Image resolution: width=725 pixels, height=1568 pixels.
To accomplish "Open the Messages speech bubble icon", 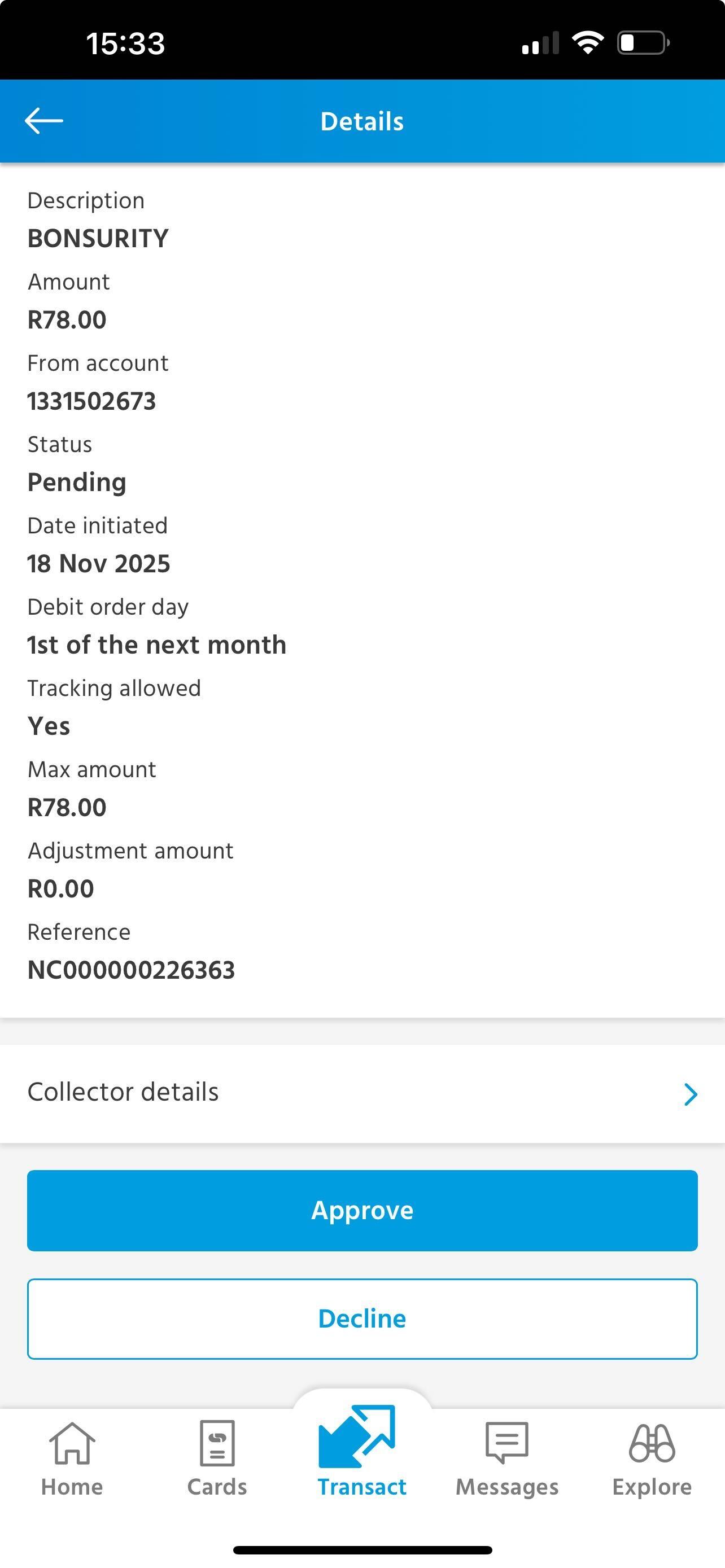I will 506,1442.
